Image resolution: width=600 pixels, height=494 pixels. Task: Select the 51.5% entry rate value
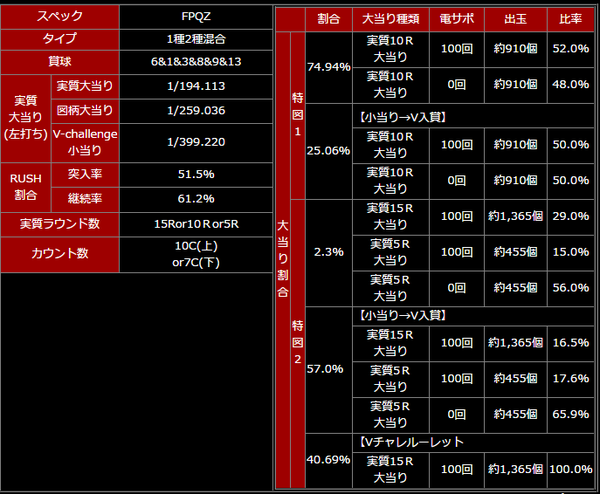coord(196,174)
